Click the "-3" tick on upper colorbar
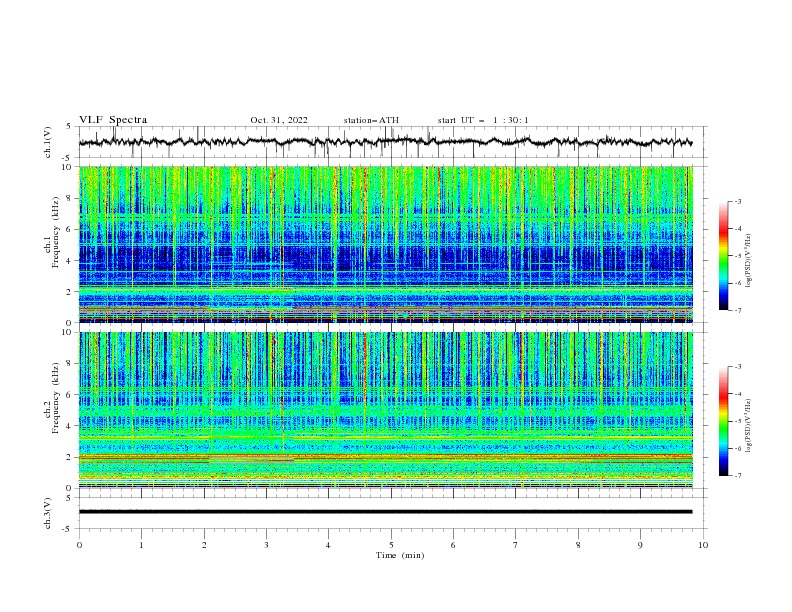The height and width of the screenshot is (612, 792). coord(738,201)
